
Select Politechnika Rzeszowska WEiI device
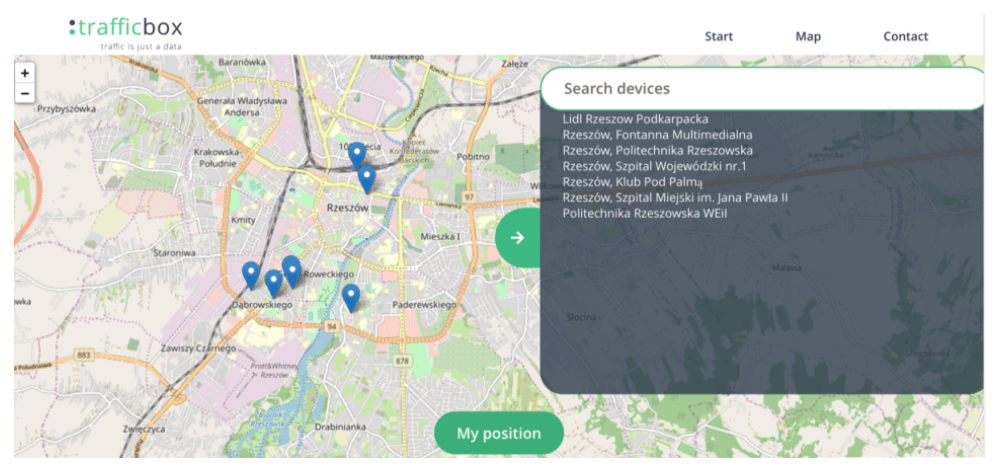(645, 213)
